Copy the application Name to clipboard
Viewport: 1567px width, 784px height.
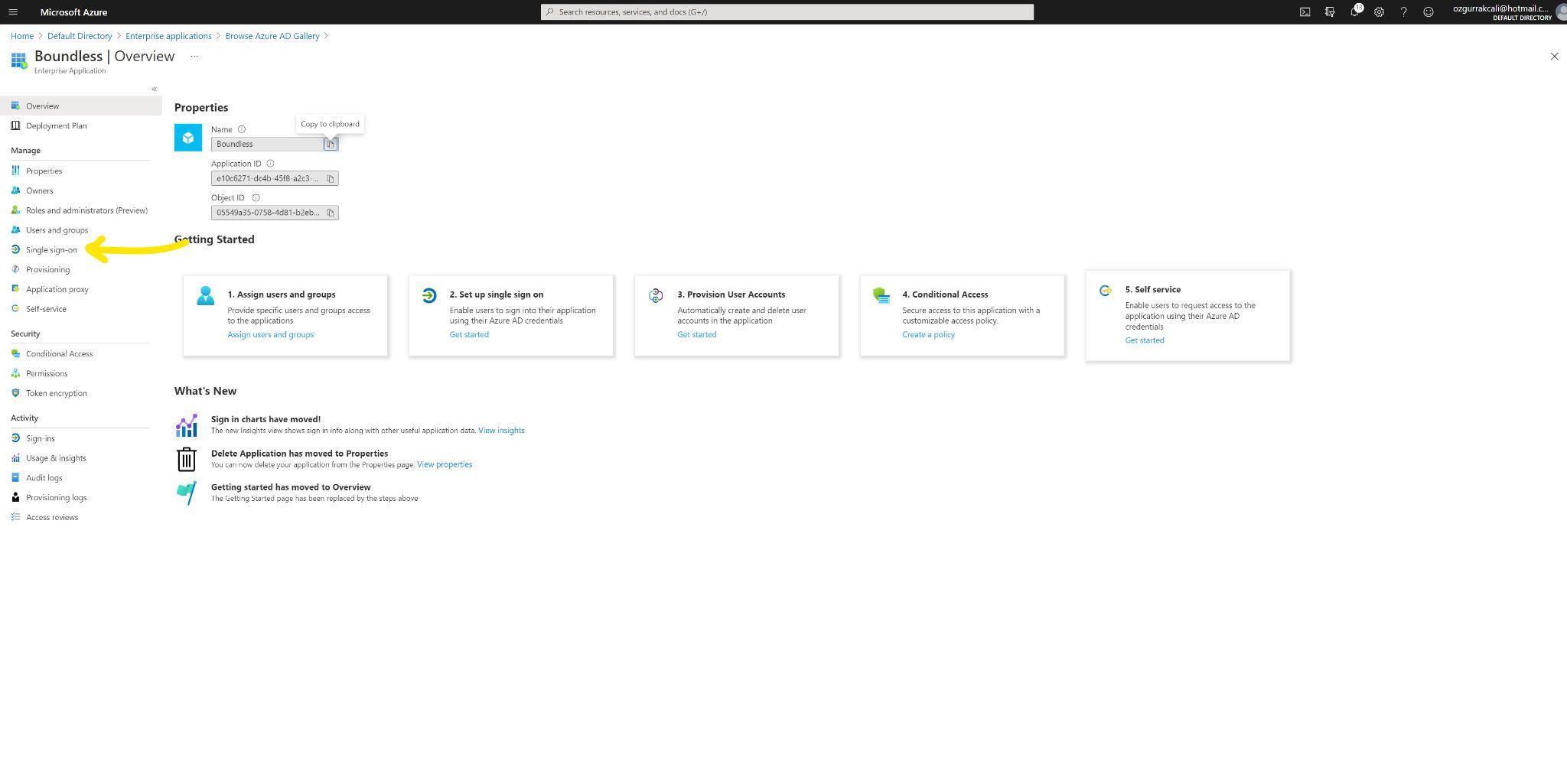coord(331,144)
